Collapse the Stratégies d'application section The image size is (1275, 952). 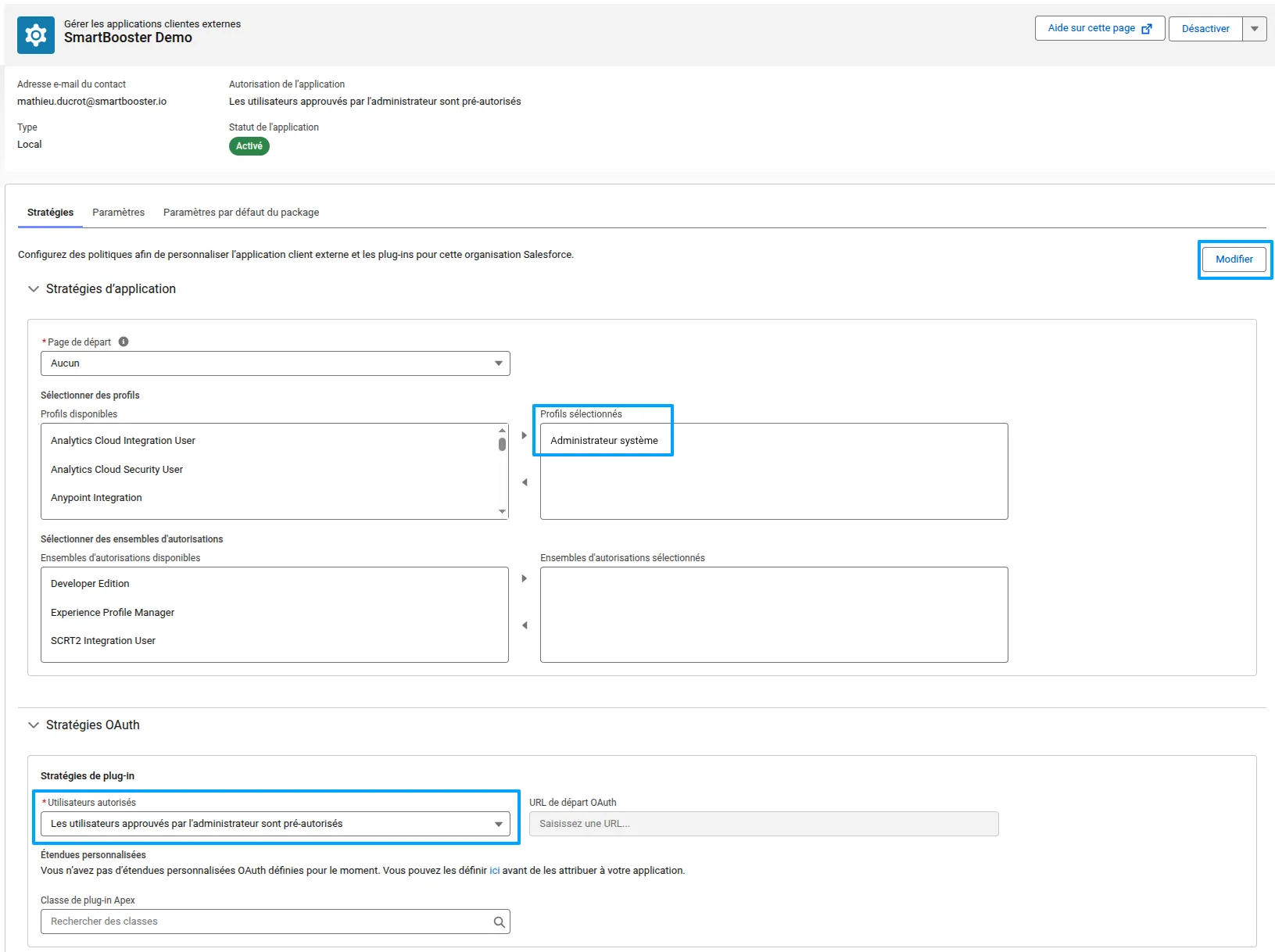click(x=34, y=289)
